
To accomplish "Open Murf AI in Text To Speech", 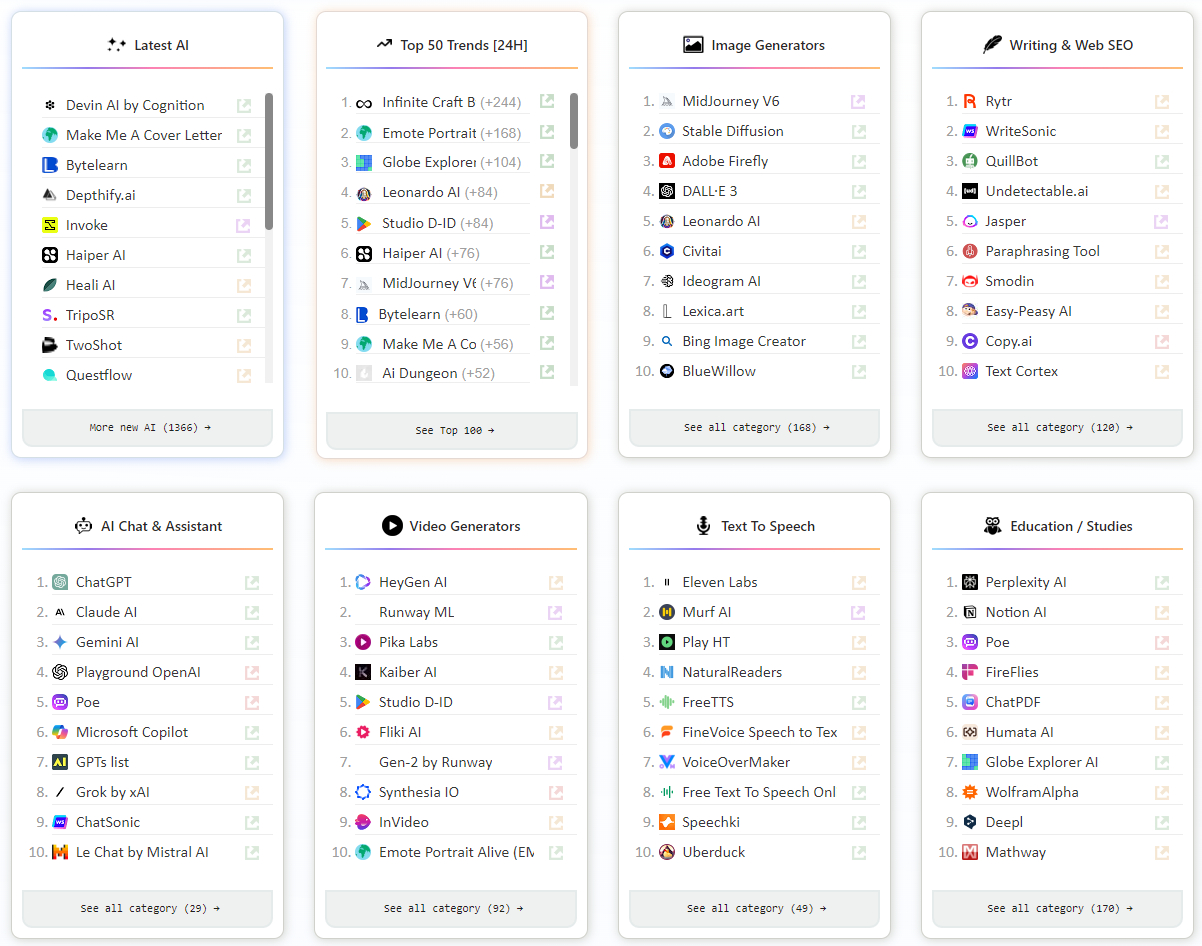I will point(707,612).
